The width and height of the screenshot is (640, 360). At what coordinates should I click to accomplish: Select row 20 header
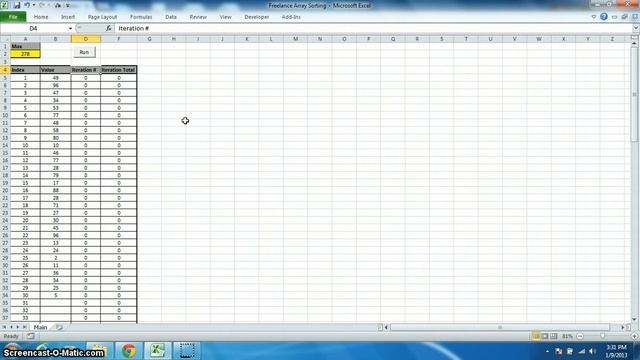[x=5, y=190]
